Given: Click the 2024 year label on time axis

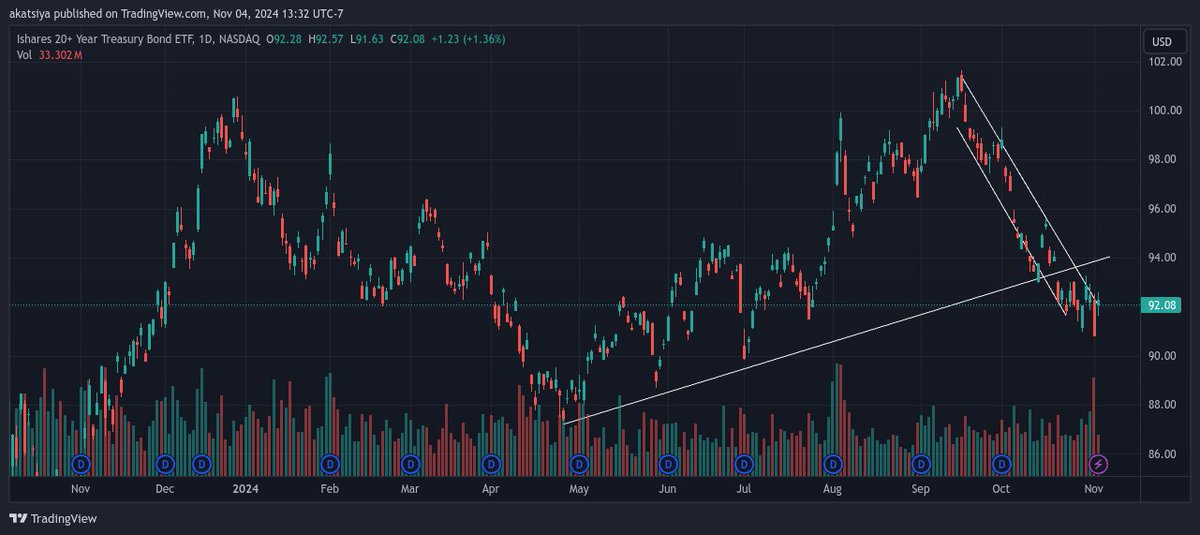Looking at the screenshot, I should pyautogui.click(x=245, y=489).
